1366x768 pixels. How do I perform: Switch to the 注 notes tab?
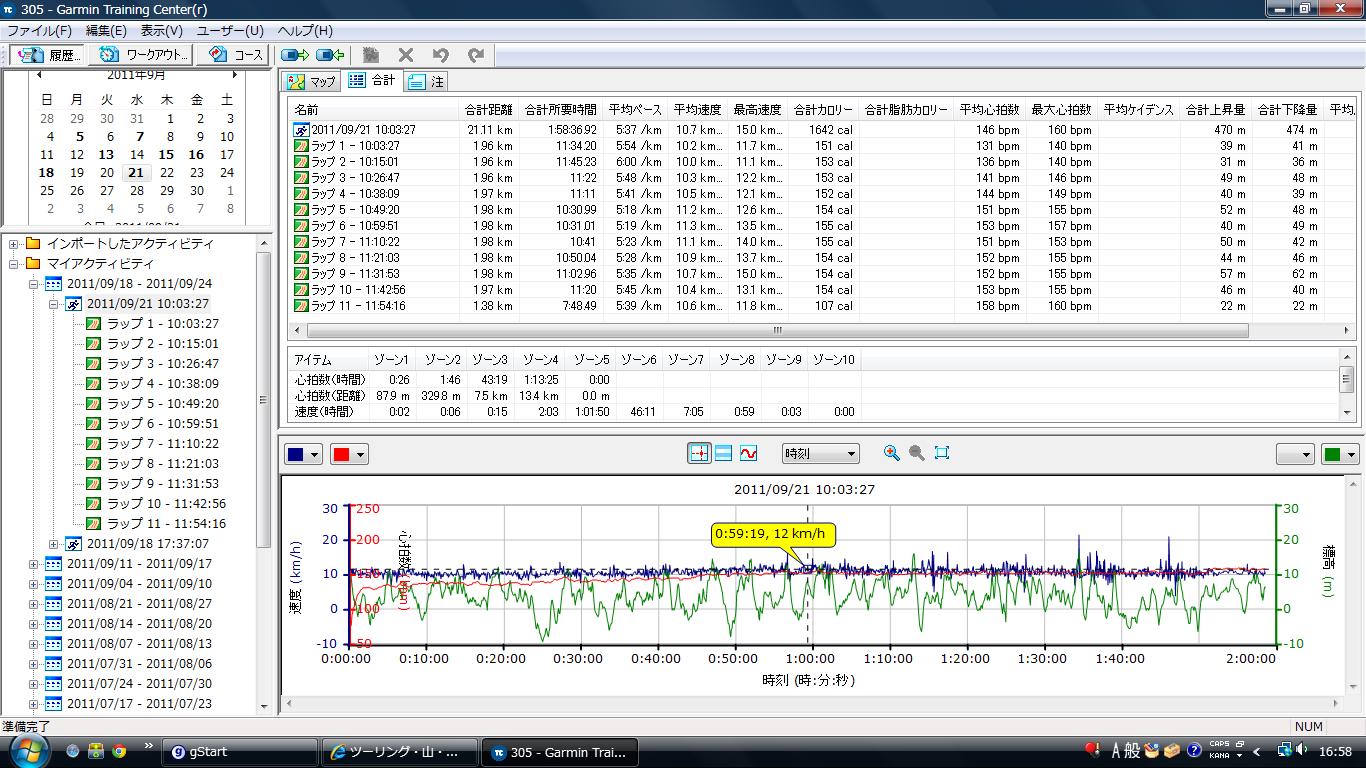click(427, 81)
